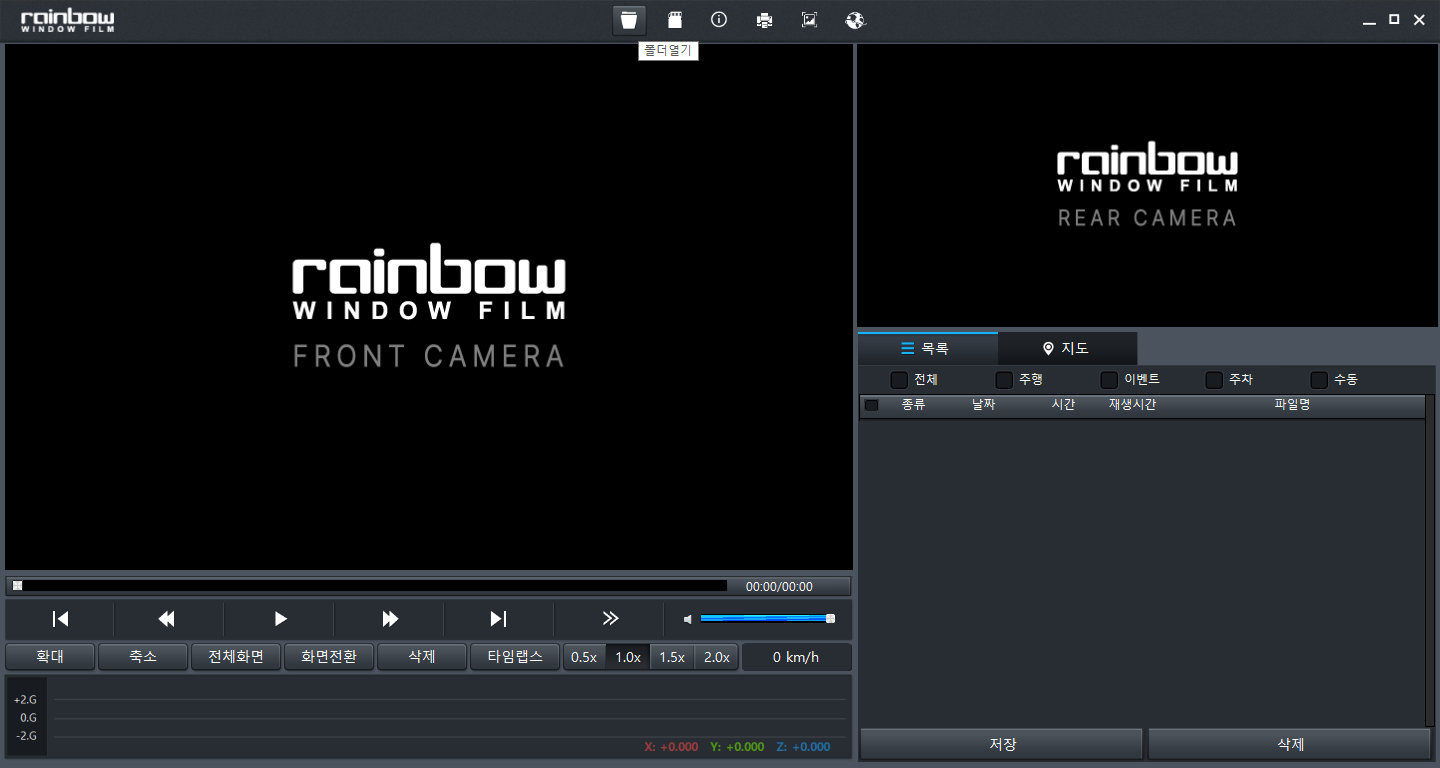Toggle the 주차 filter checkbox
Screen dimensions: 1440x768
pyautogui.click(x=1214, y=380)
